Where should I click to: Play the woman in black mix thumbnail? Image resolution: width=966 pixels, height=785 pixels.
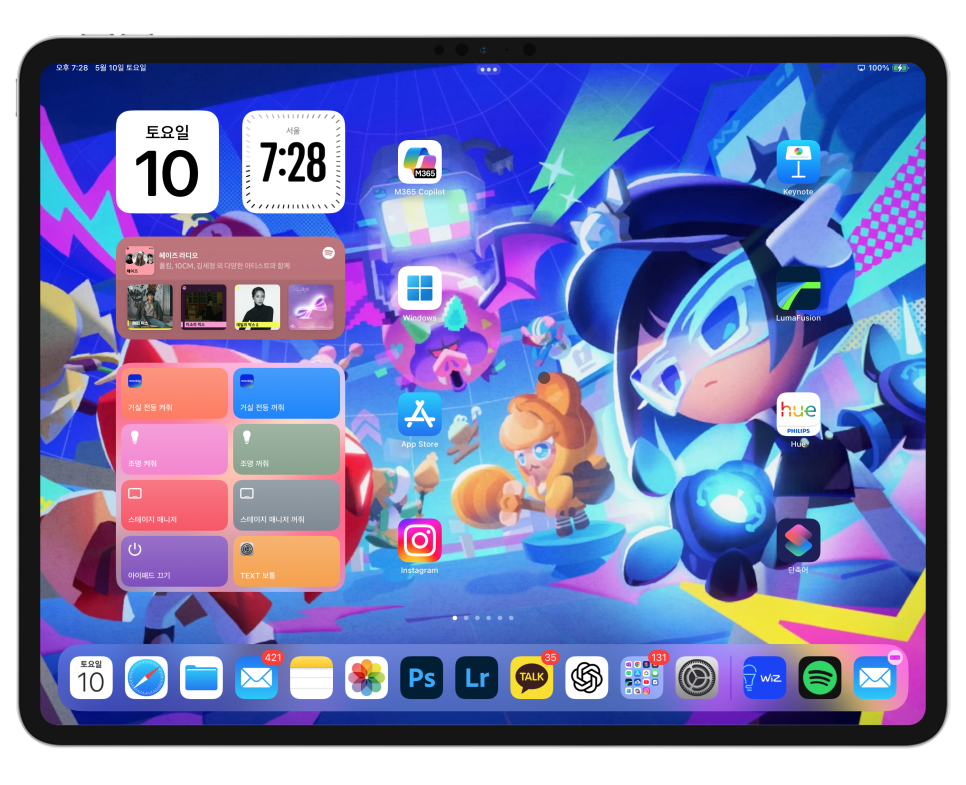[258, 307]
